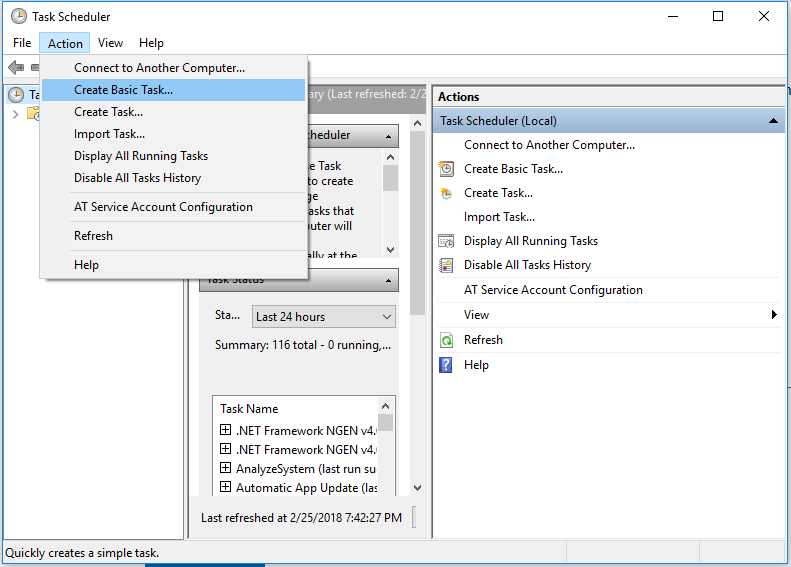Click the Create Task icon in Actions pane
This screenshot has height=567, width=791.
tap(446, 193)
